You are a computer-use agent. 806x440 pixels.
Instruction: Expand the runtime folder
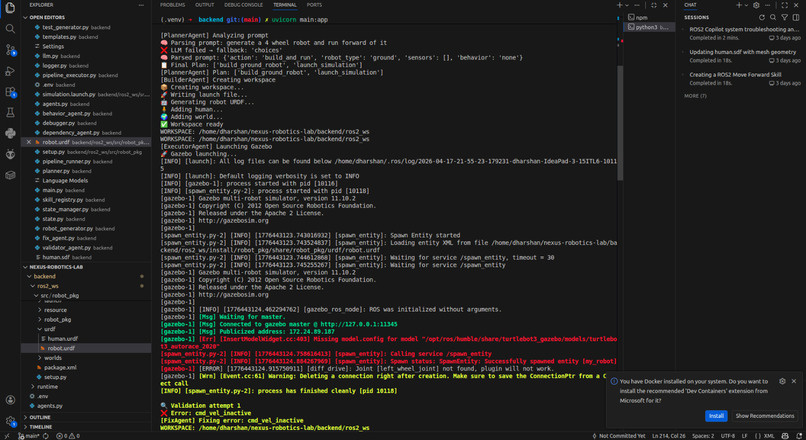click(86, 387)
